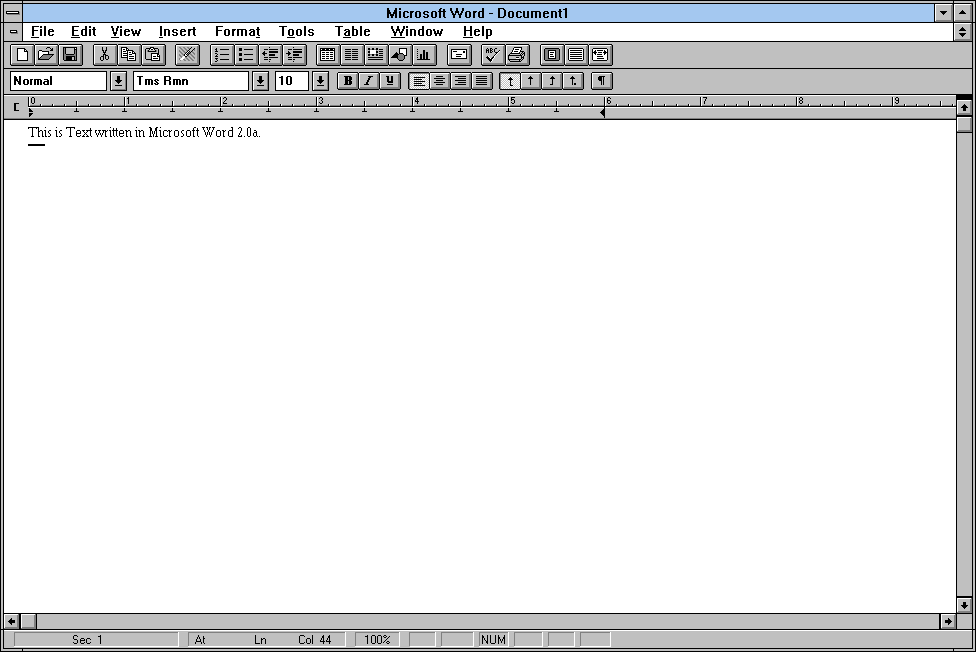Viewport: 976px width, 652px height.
Task: Save the document with the floppy disk icon
Action: 70,55
